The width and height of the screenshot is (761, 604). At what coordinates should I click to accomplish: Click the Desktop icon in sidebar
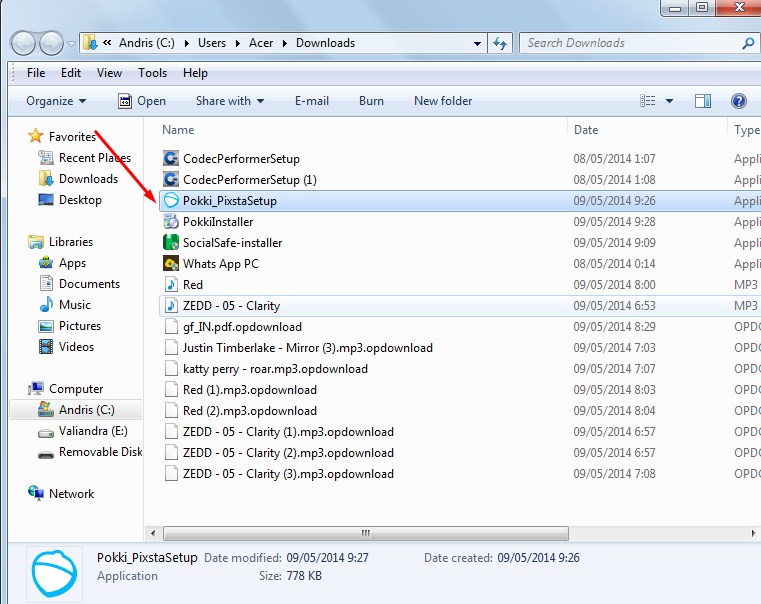(46, 199)
